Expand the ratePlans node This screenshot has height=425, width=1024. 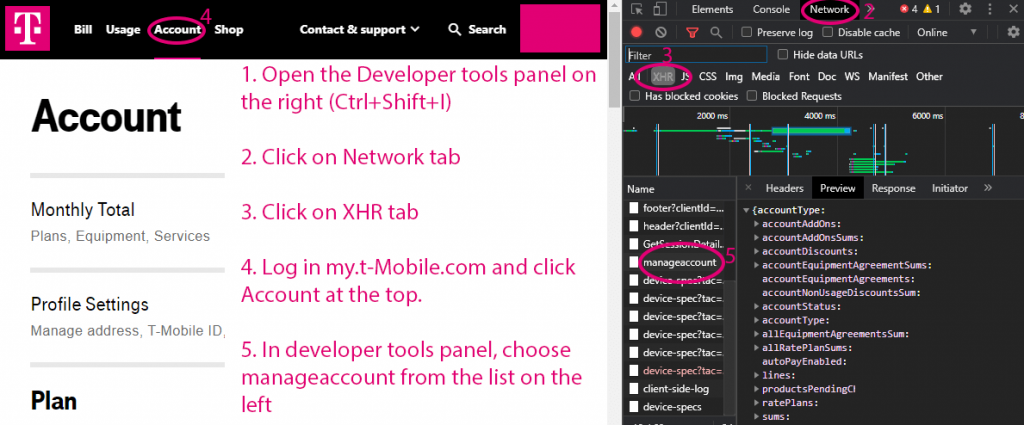pos(756,403)
